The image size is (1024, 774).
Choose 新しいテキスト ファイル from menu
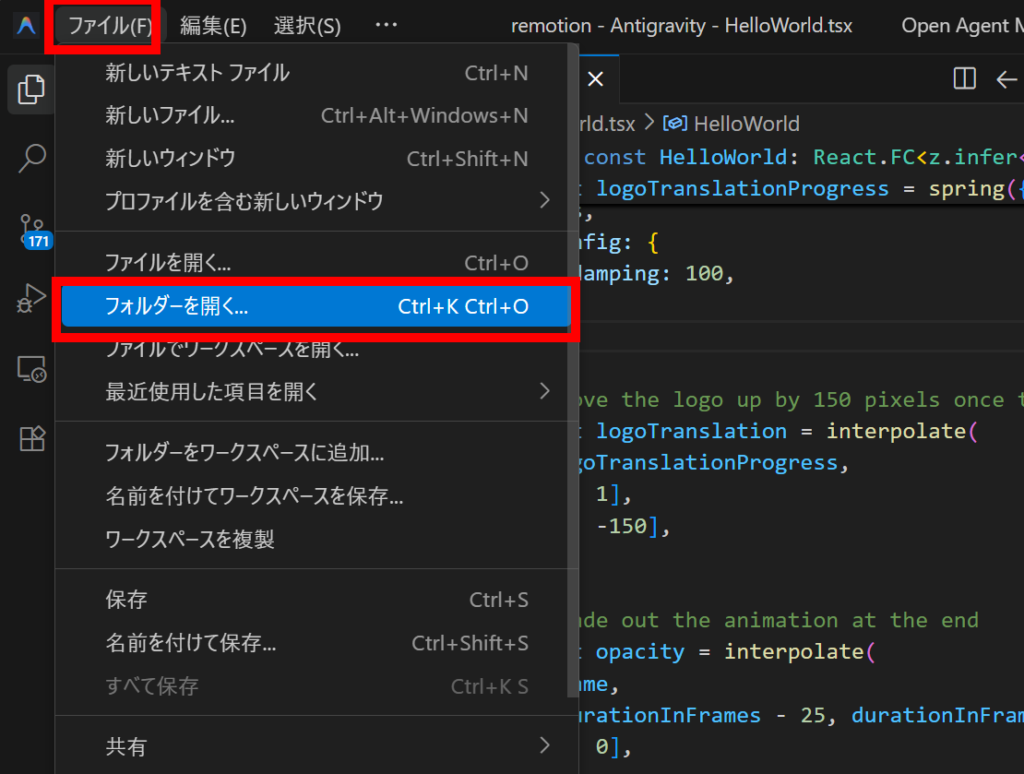click(x=197, y=73)
